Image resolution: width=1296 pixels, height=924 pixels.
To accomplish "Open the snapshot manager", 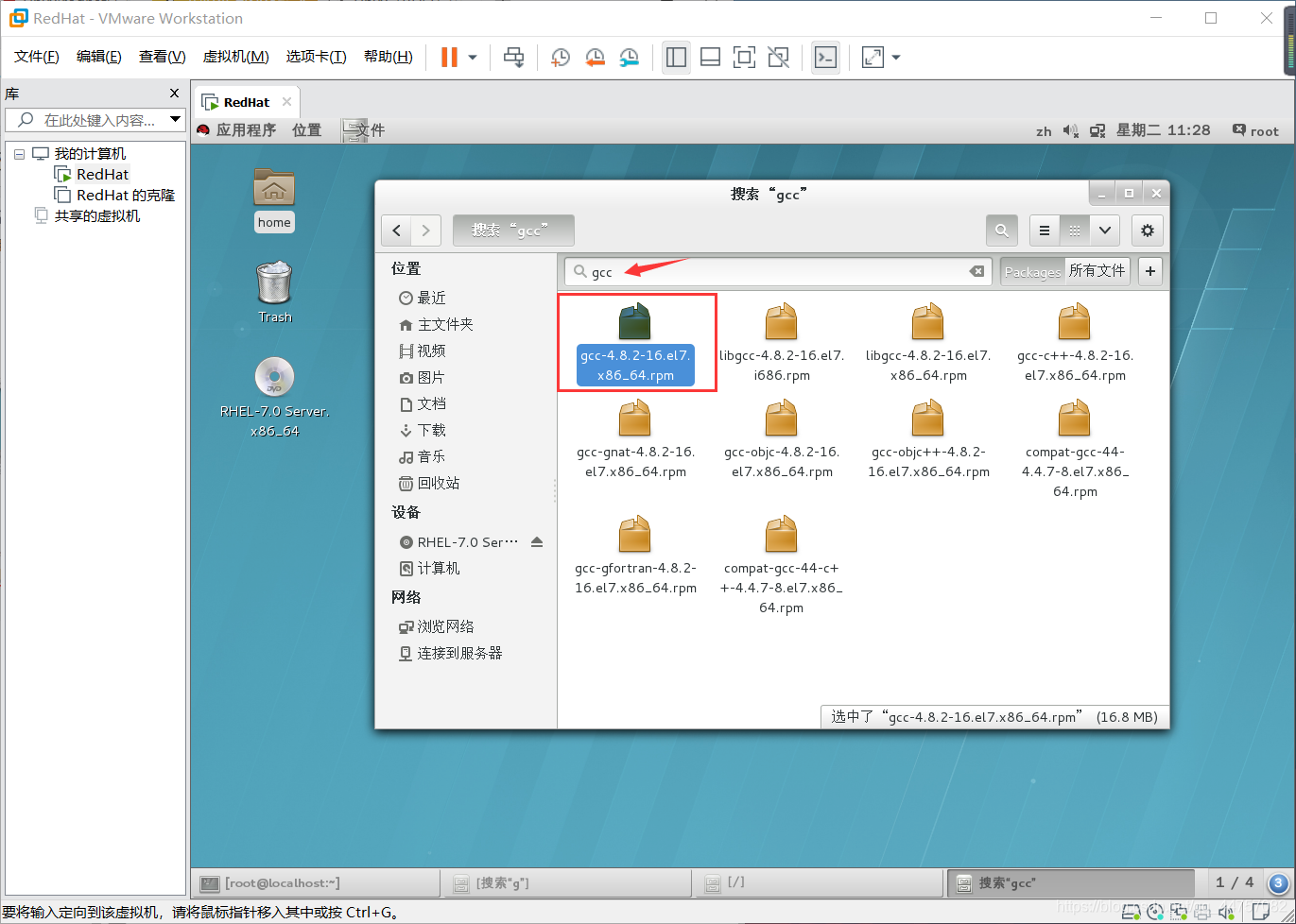I will pos(630,58).
